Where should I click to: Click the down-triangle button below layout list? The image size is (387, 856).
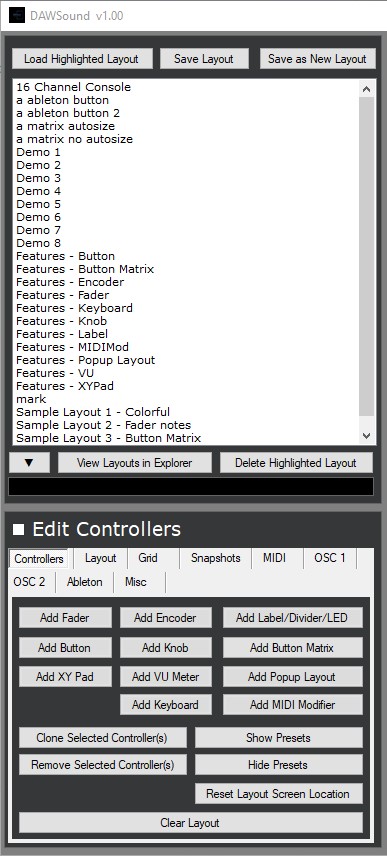29,463
